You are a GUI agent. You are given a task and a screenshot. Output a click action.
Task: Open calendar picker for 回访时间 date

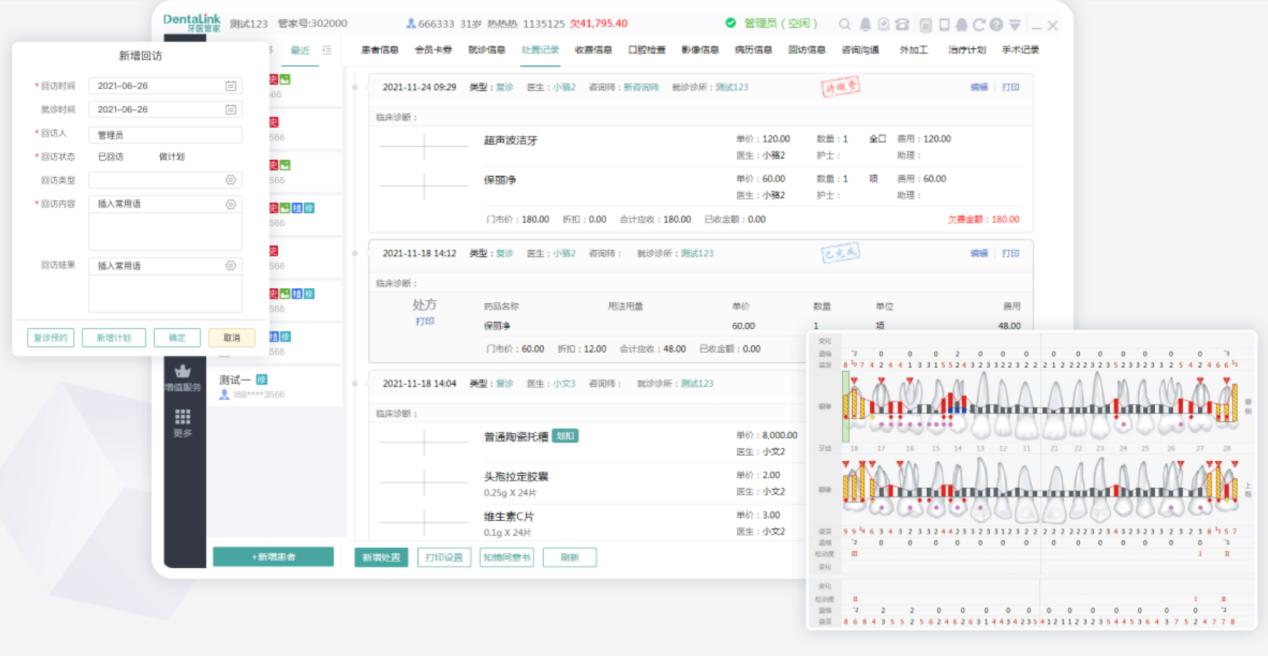tap(231, 86)
